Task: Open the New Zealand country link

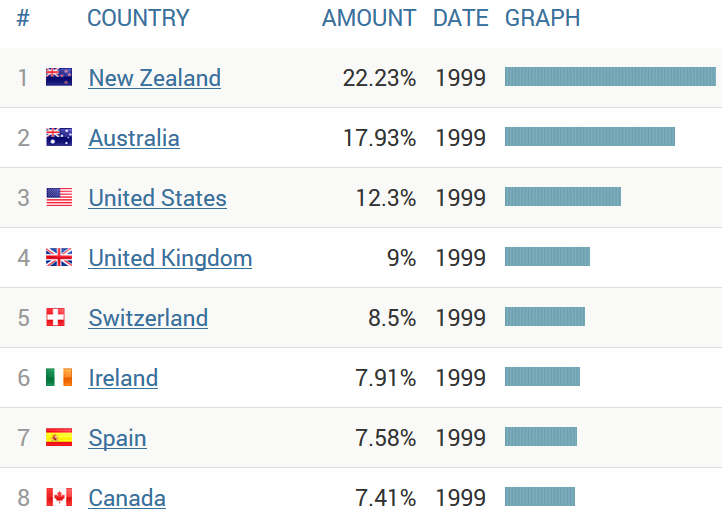Action: tap(154, 78)
